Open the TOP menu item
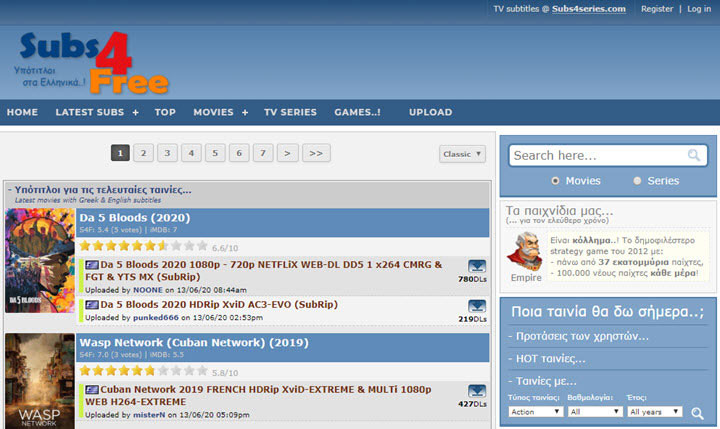 [x=165, y=112]
